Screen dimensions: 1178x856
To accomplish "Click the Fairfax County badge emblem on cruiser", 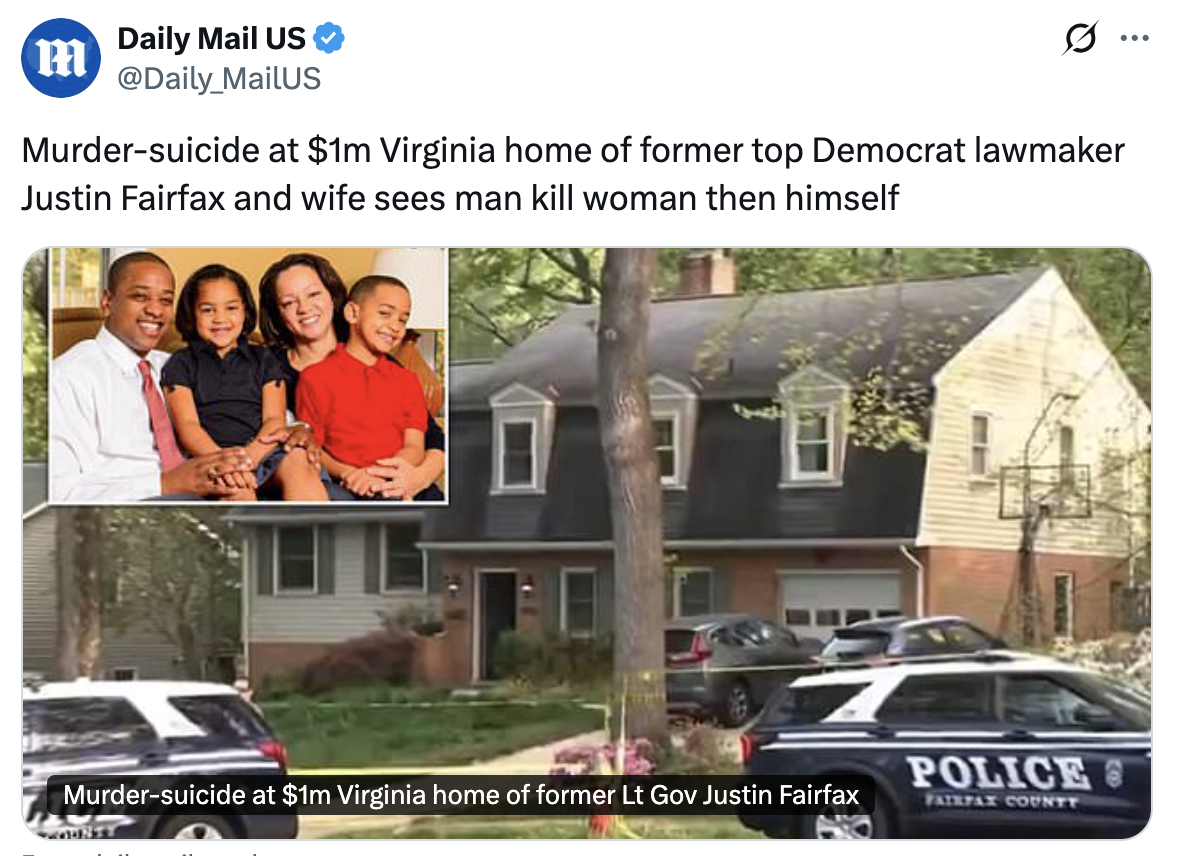I will pyautogui.click(x=1114, y=773).
